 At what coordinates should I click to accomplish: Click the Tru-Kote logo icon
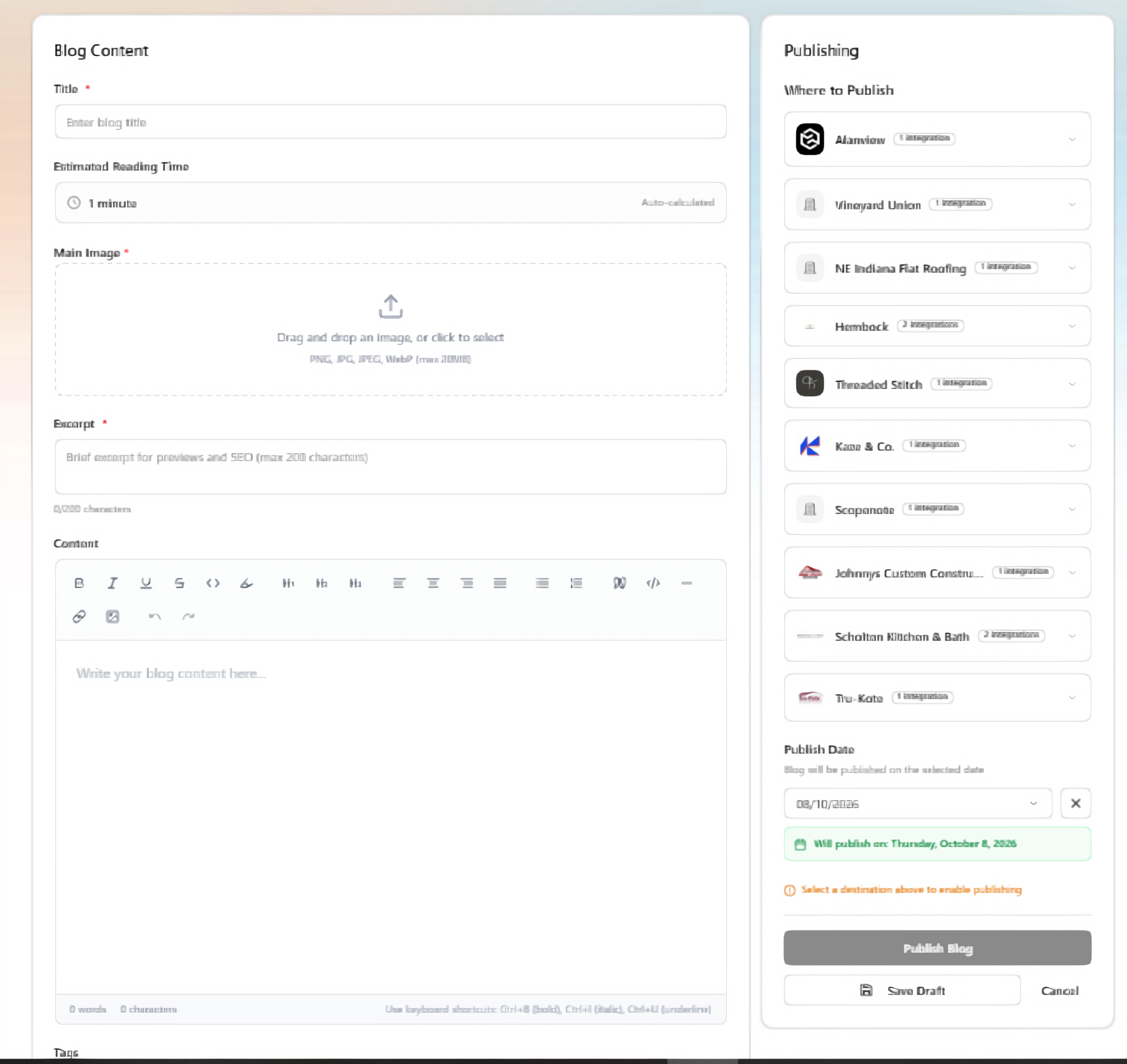click(810, 697)
